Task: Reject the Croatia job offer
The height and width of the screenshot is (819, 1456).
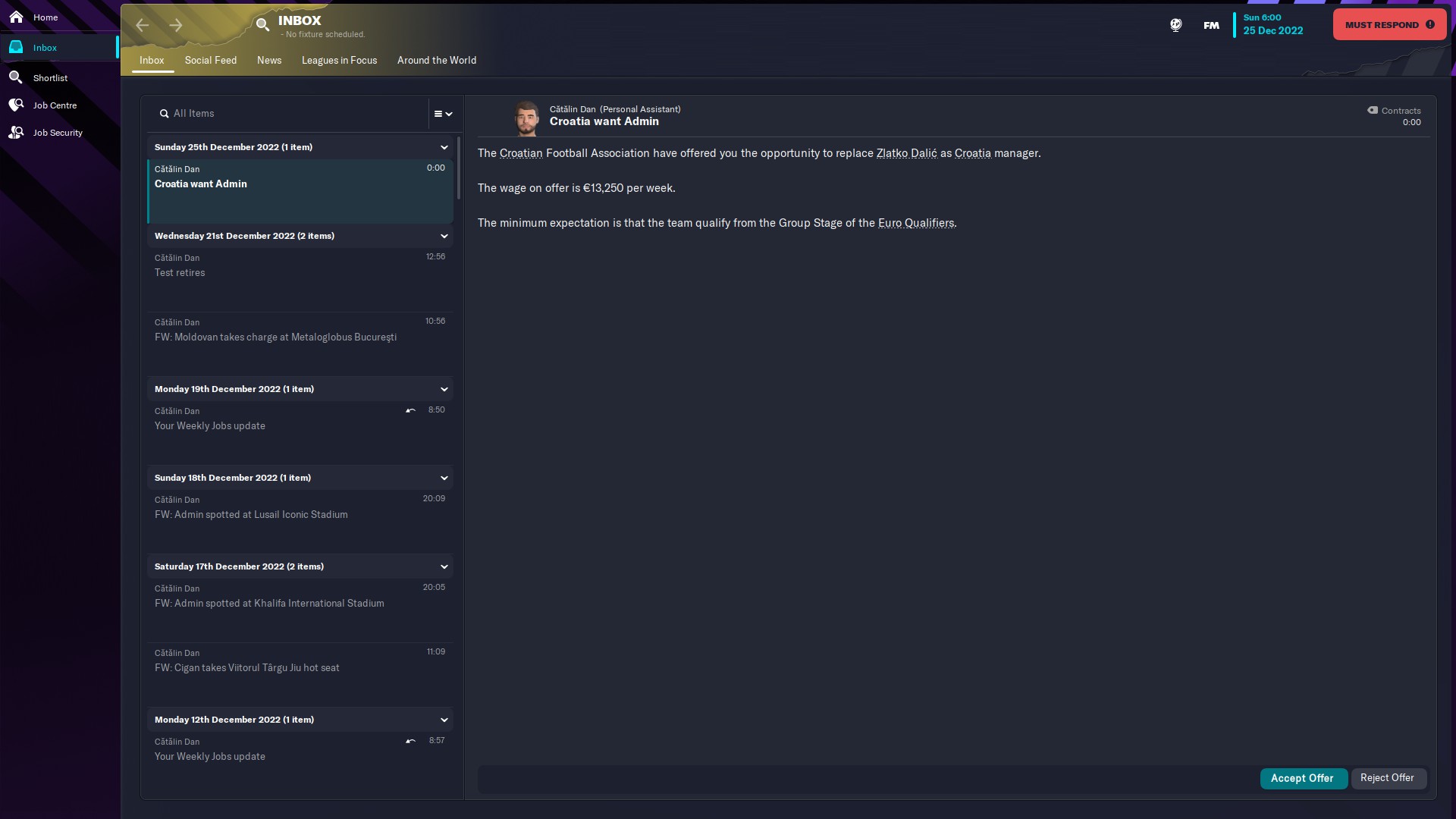Action: click(1387, 778)
